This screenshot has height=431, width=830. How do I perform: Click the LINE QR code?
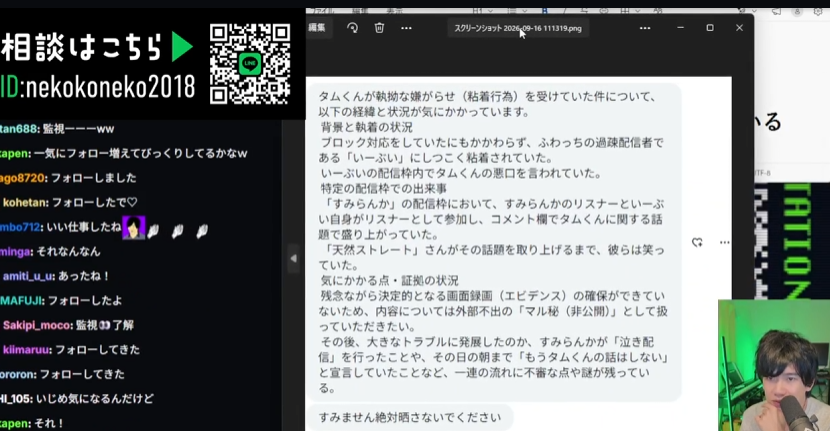coord(250,64)
